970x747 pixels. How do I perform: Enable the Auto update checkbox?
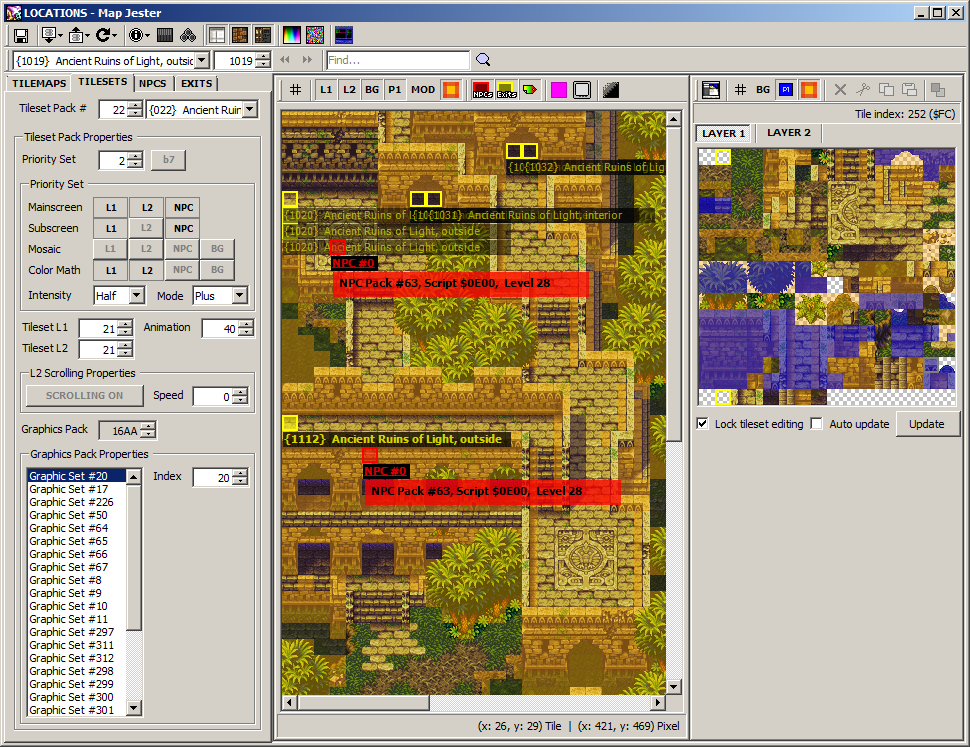(x=817, y=424)
